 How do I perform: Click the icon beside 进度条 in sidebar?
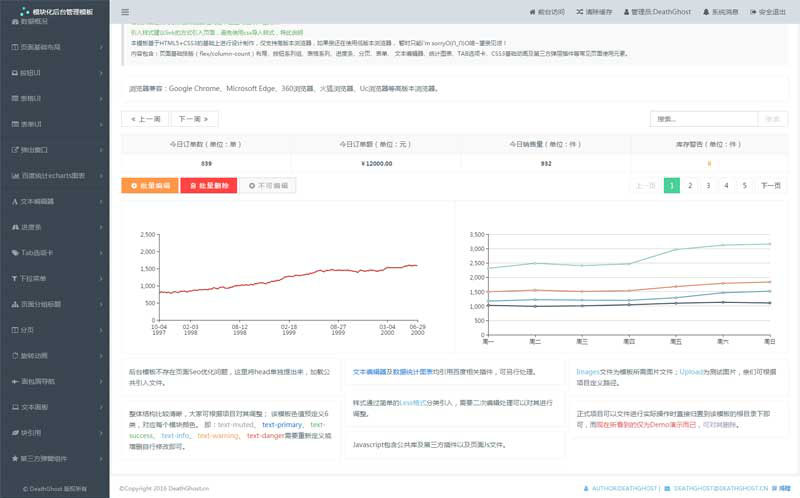tap(15, 227)
